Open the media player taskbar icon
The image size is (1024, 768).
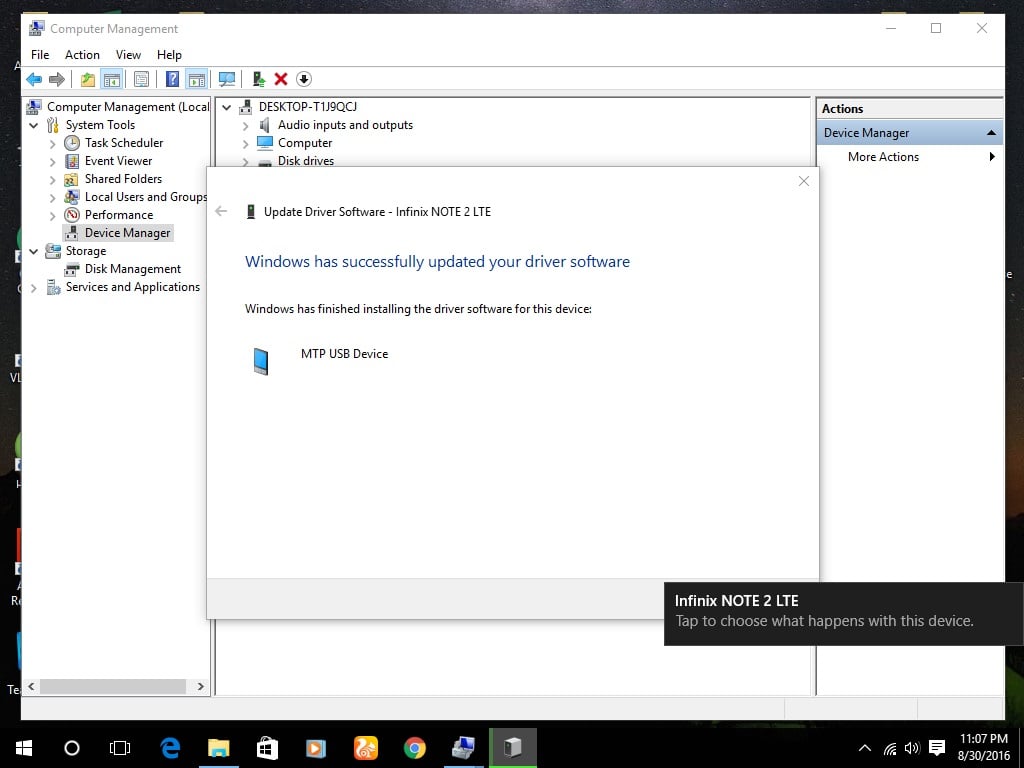(x=316, y=748)
